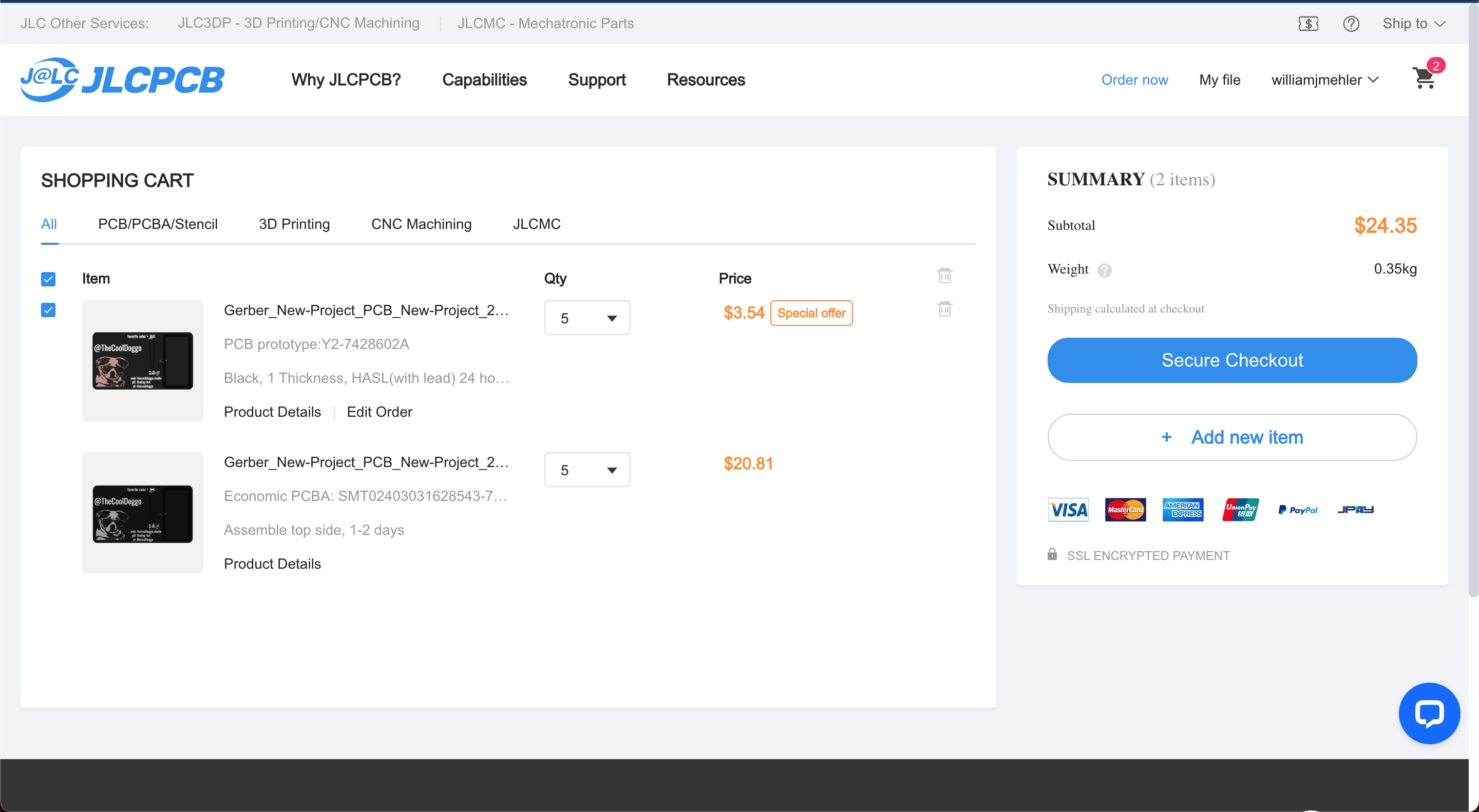Open the Edit Order link
This screenshot has width=1479, height=812.
[x=379, y=412]
